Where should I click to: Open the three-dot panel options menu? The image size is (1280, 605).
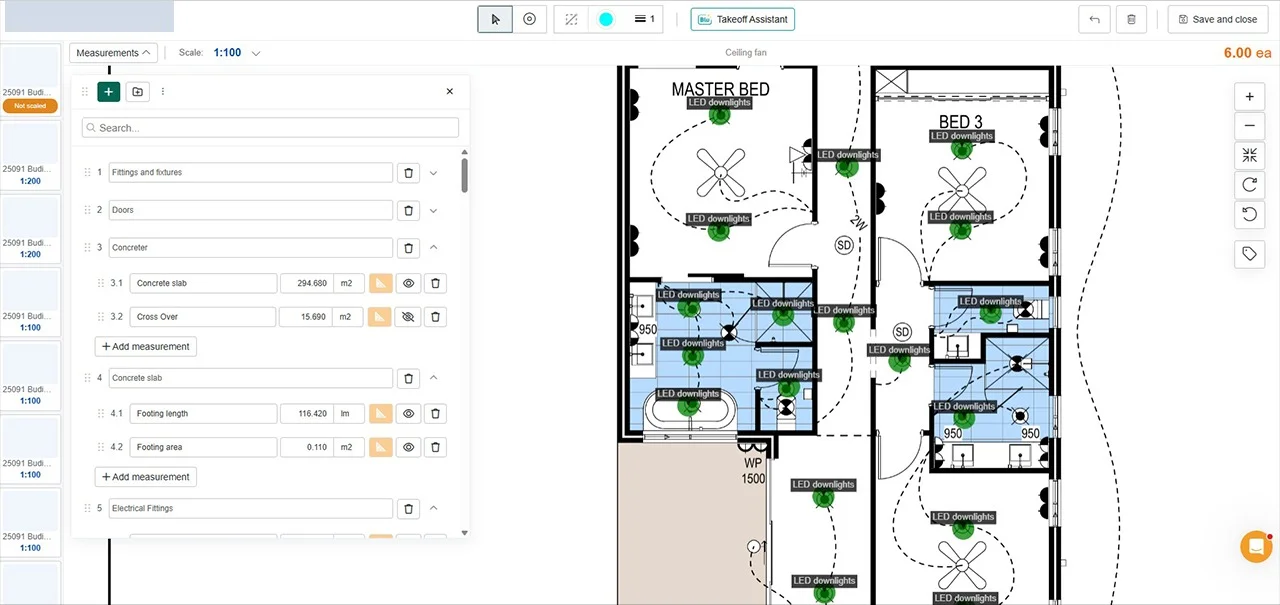coord(163,91)
